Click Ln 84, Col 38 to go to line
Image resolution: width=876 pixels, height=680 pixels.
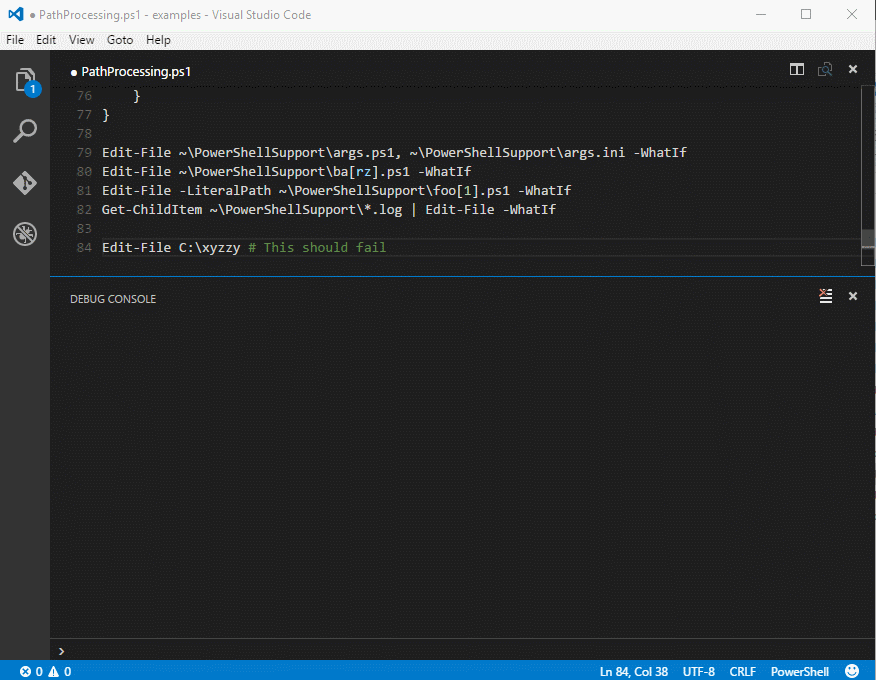(633, 671)
